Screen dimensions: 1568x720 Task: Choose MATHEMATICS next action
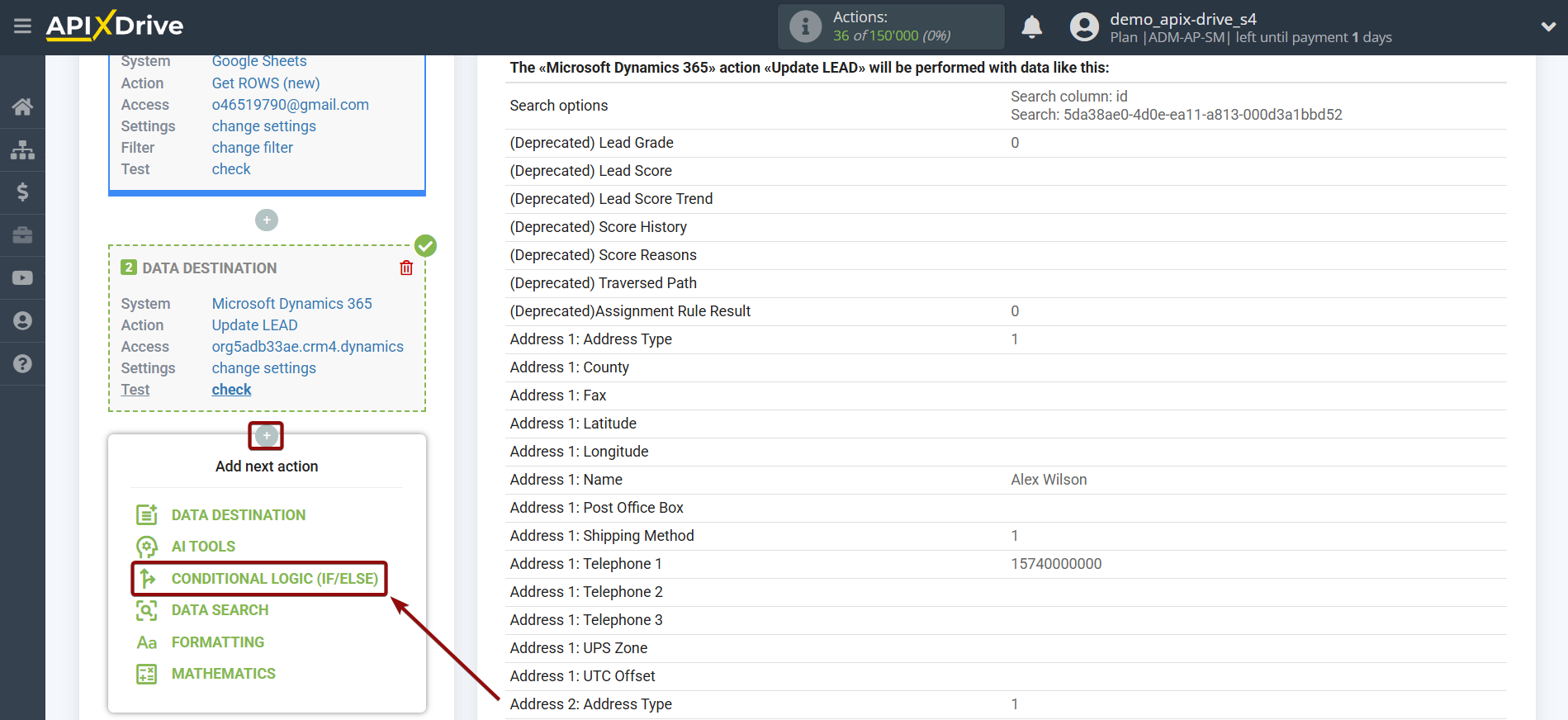[x=224, y=674]
